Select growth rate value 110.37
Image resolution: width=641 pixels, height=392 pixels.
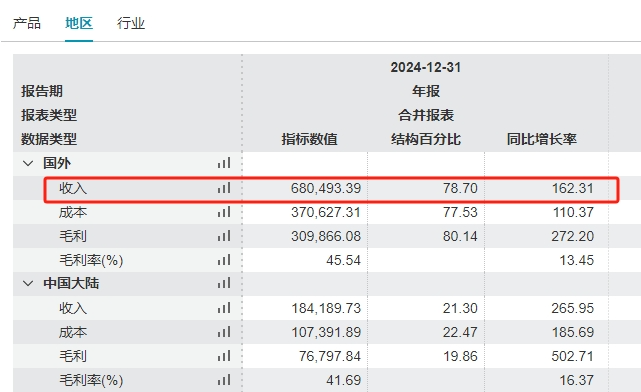coord(573,213)
